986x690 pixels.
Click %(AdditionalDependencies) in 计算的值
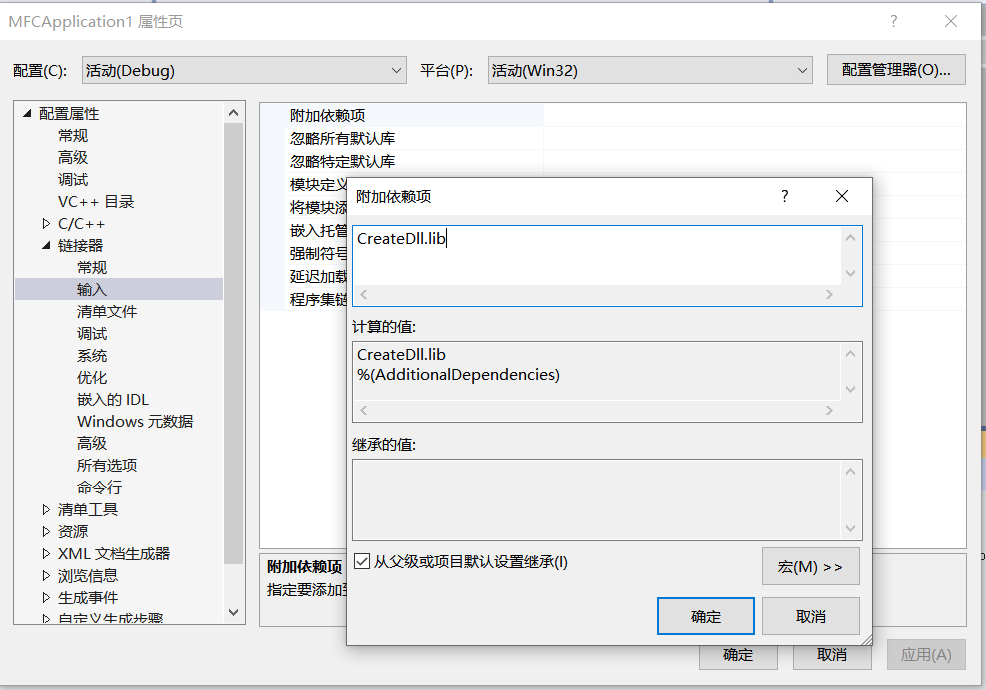(458, 375)
